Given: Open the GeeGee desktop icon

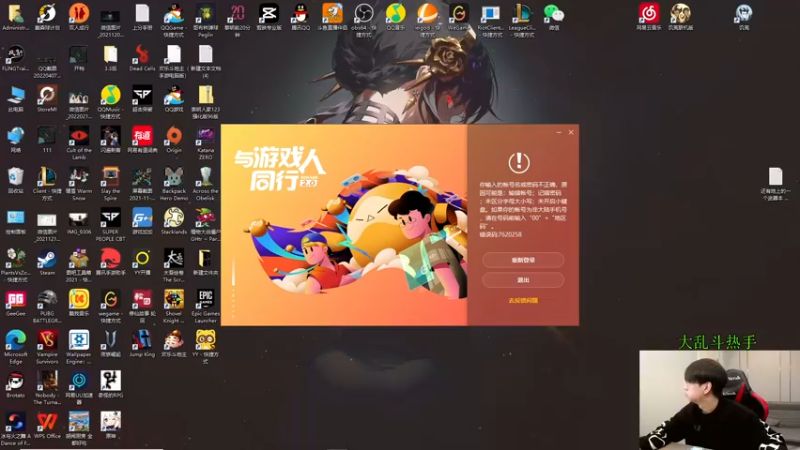Looking at the screenshot, I should (15, 304).
